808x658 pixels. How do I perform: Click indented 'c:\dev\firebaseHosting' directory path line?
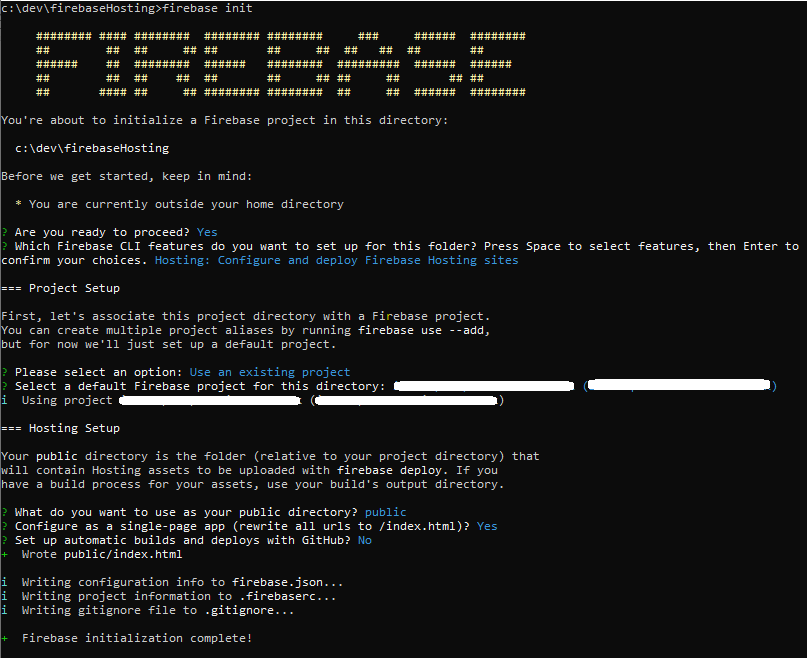(x=92, y=148)
